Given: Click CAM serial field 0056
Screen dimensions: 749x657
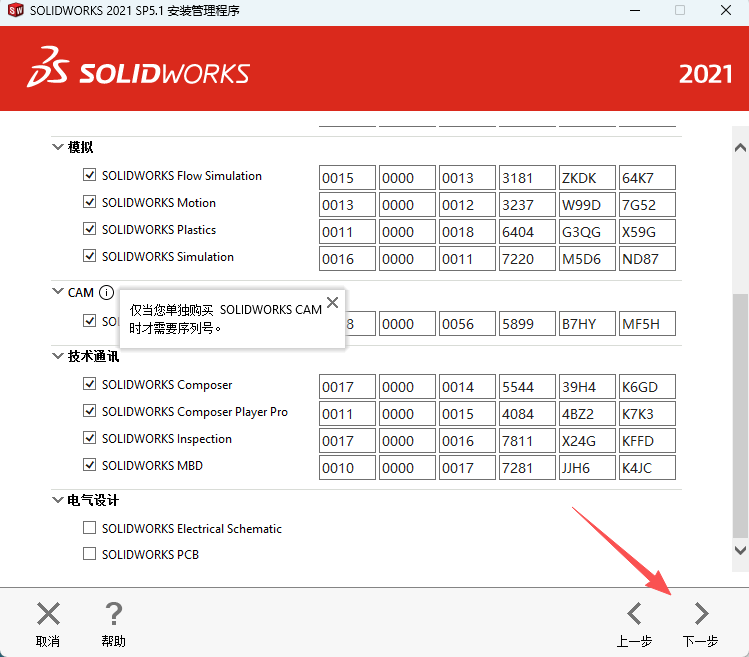Looking at the screenshot, I should click(467, 323).
